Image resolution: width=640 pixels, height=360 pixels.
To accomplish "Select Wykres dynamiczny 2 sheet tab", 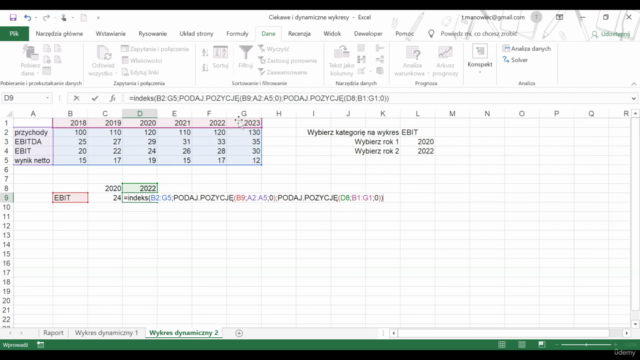I will [184, 333].
